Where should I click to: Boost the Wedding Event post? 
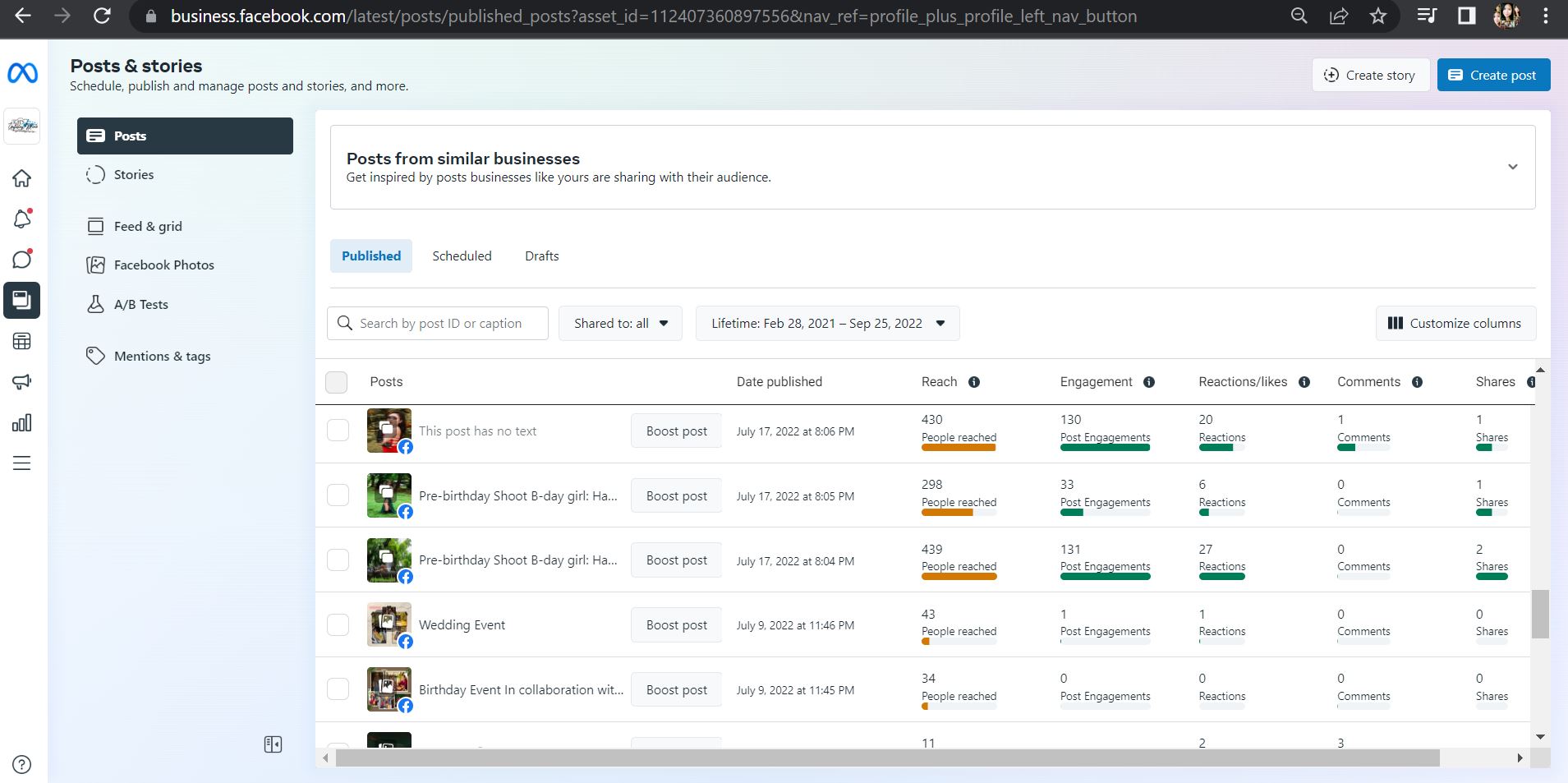click(x=676, y=625)
